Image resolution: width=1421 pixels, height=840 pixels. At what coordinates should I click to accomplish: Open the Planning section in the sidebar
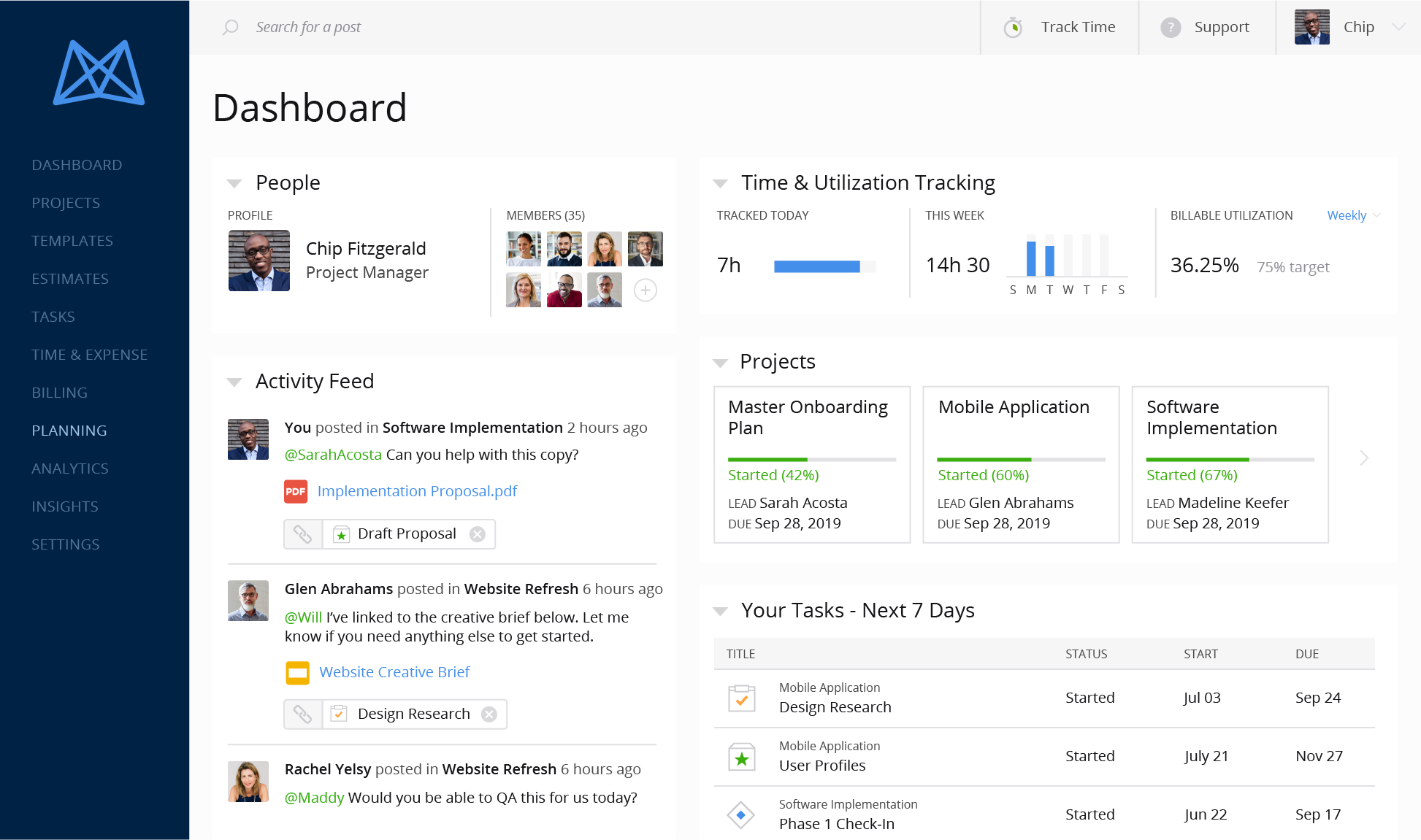coord(69,431)
